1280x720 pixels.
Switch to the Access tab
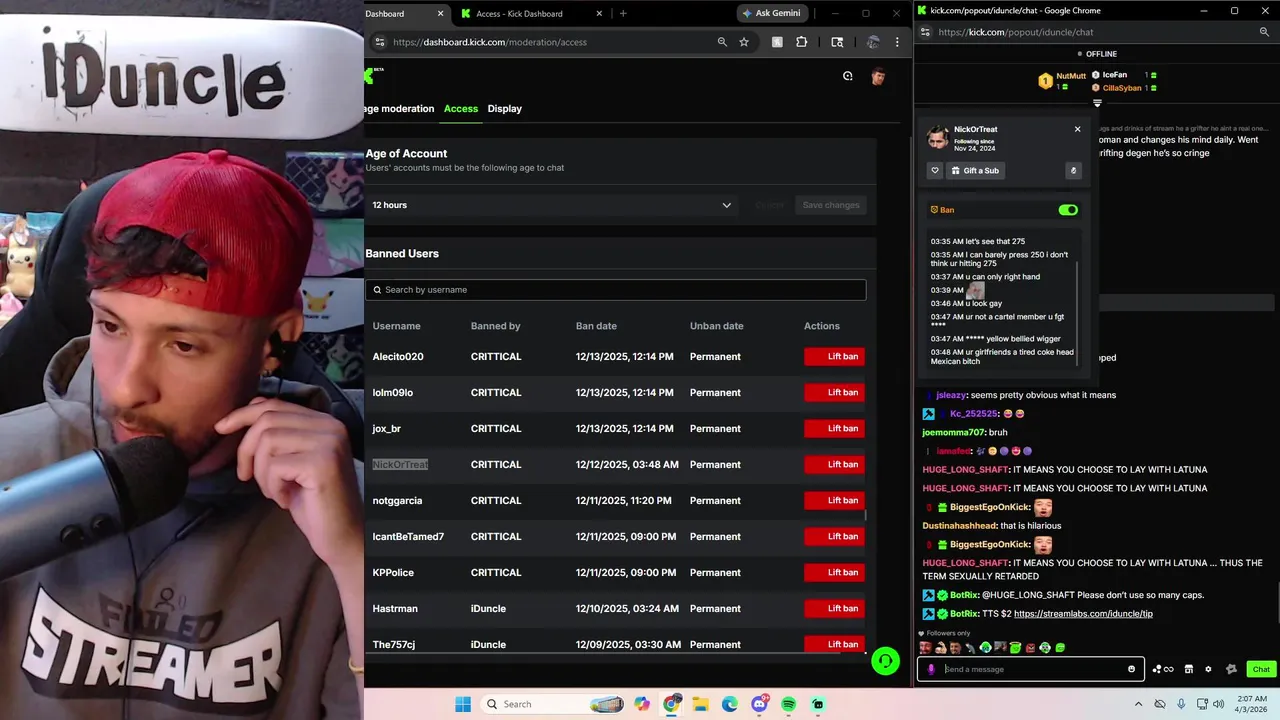[461, 109]
